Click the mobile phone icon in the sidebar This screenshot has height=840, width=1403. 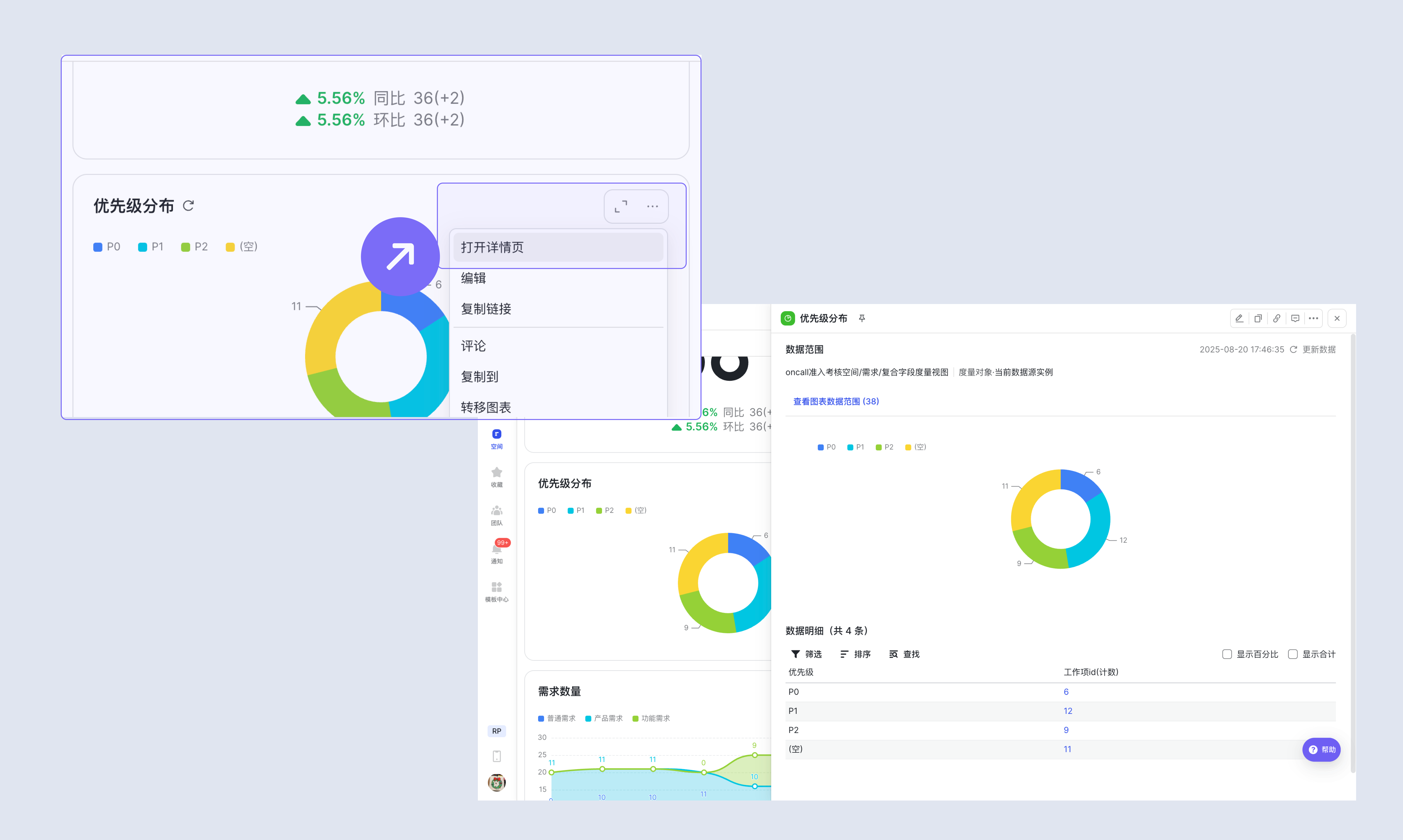click(x=497, y=756)
